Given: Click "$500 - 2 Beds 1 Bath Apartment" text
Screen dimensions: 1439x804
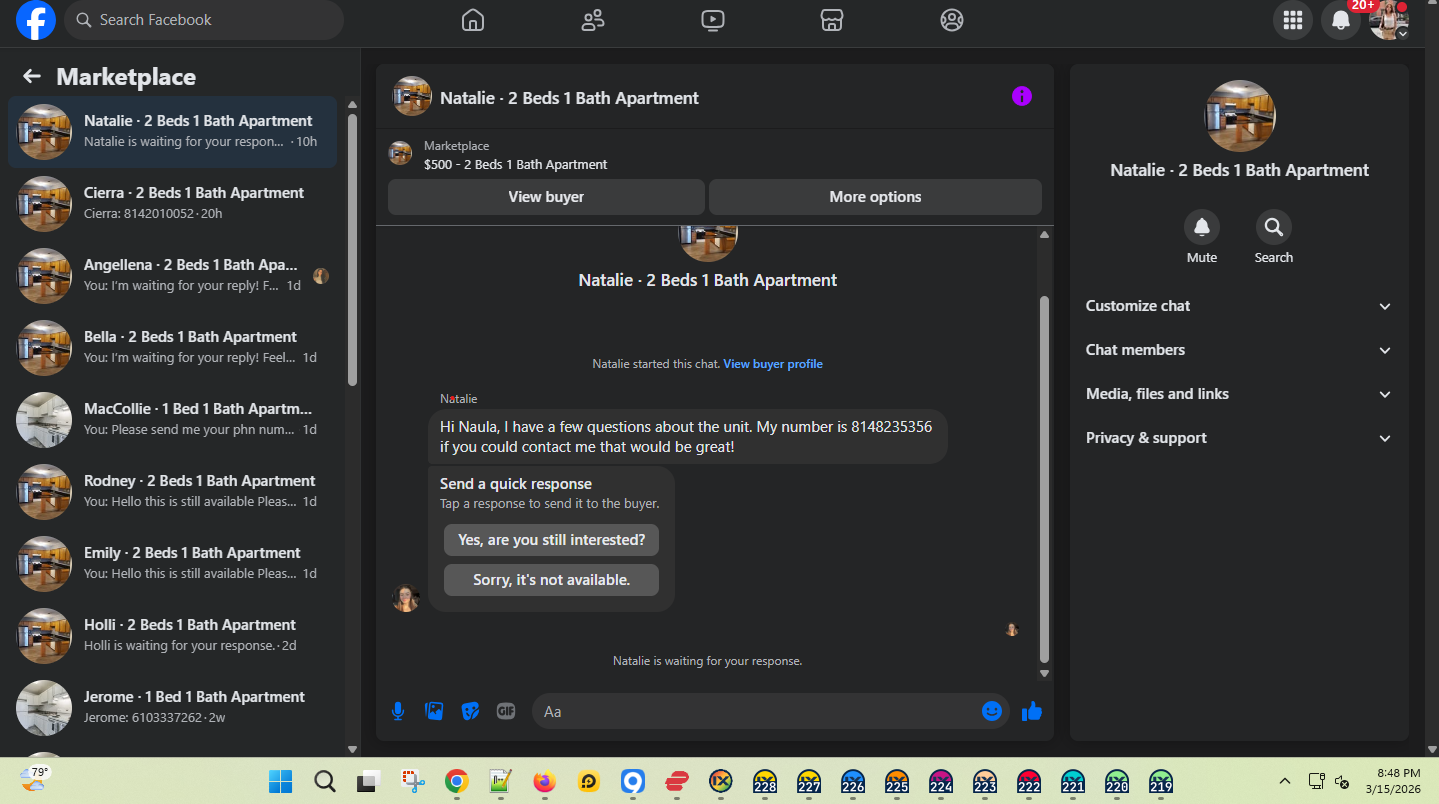Looking at the screenshot, I should [x=516, y=165].
